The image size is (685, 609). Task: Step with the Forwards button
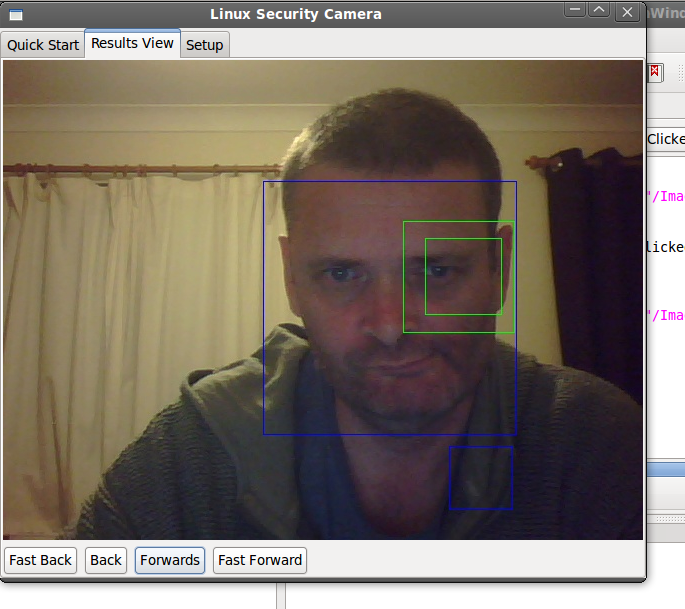(x=170, y=560)
